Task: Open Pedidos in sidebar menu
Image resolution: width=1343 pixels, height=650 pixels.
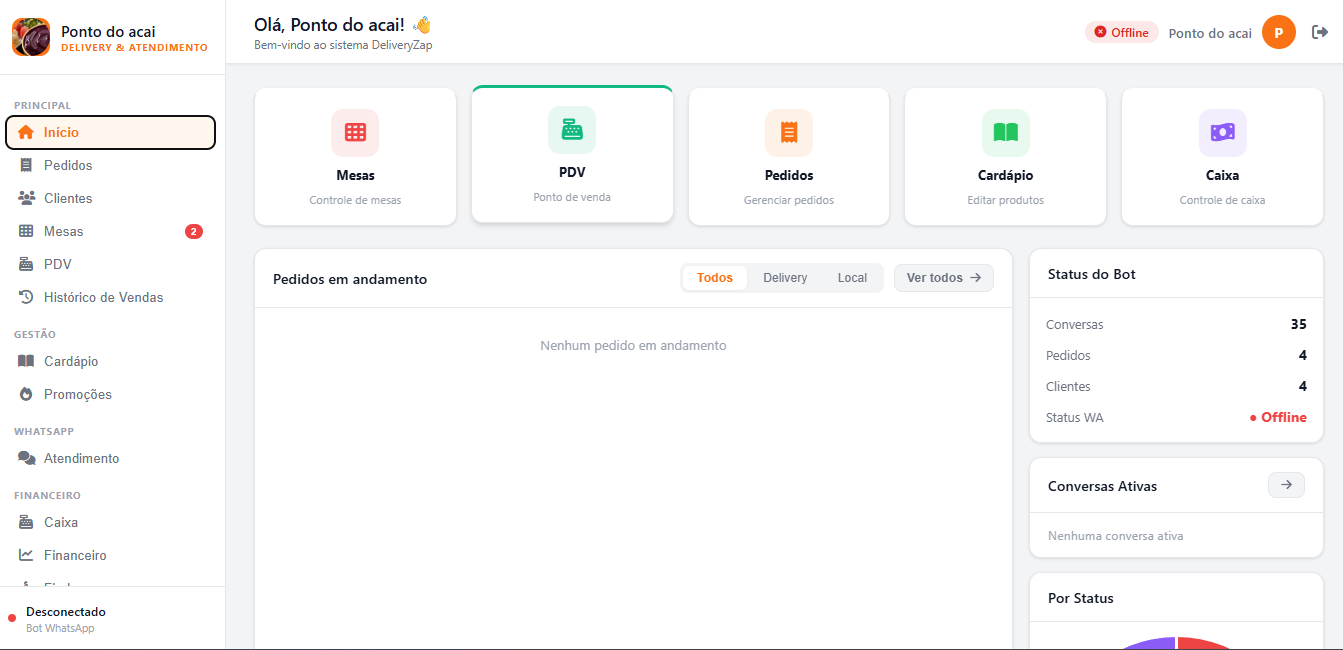Action: [x=110, y=165]
